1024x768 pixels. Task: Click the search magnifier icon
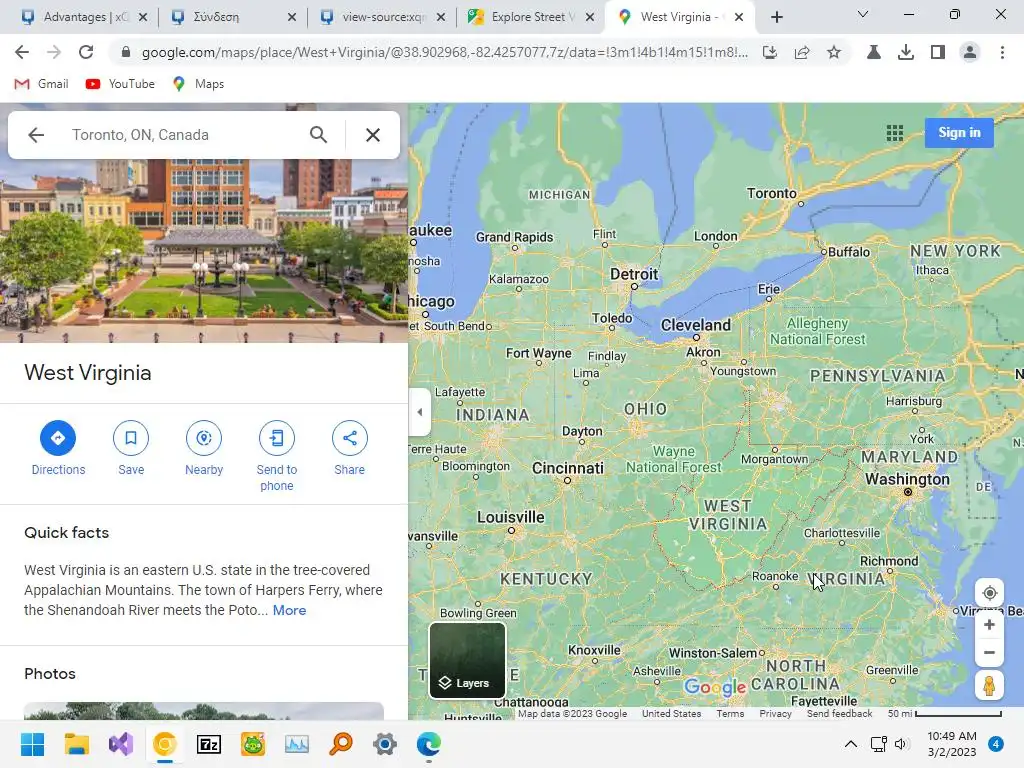pyautogui.click(x=318, y=135)
